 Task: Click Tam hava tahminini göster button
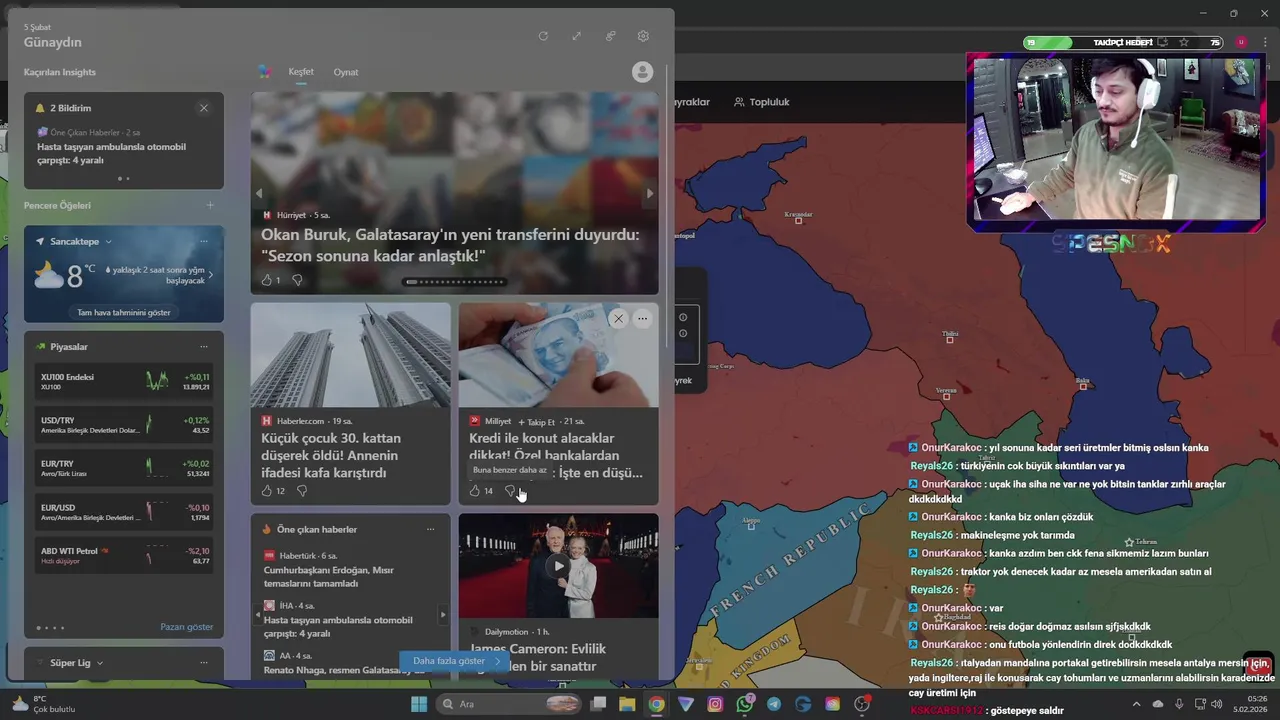124,312
